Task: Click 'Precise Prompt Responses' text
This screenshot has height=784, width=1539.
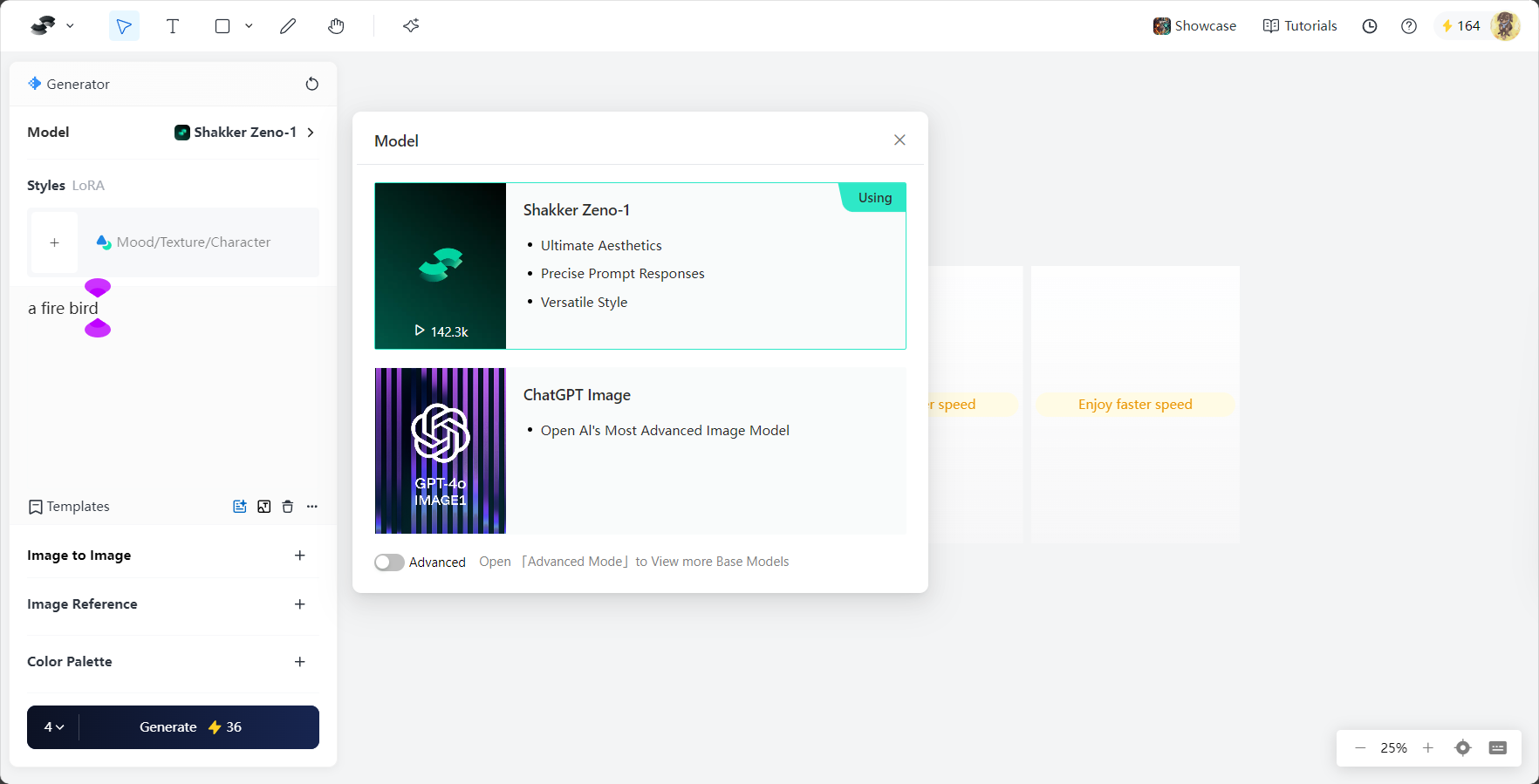Action: click(623, 274)
